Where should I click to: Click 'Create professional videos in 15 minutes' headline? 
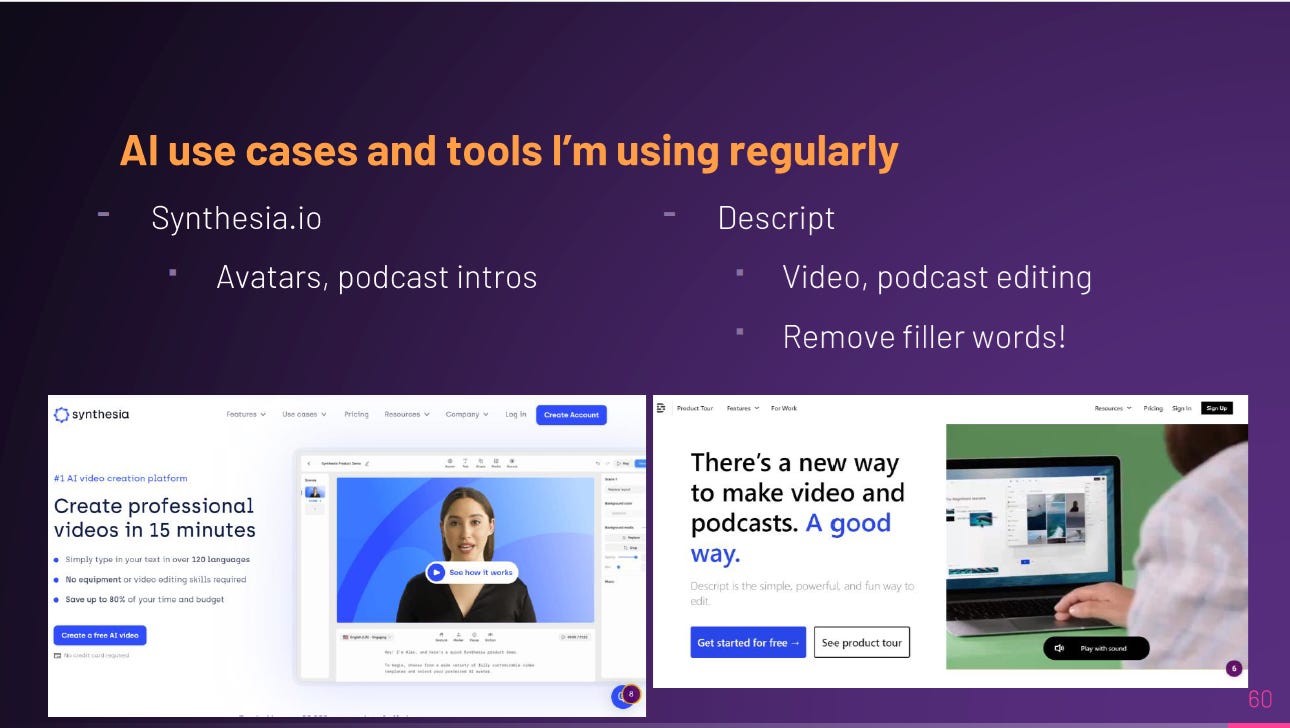[155, 517]
